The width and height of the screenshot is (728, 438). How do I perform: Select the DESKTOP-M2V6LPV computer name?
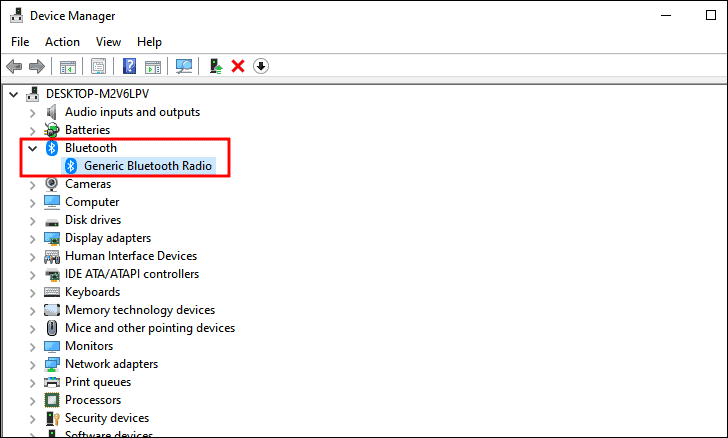[x=98, y=94]
